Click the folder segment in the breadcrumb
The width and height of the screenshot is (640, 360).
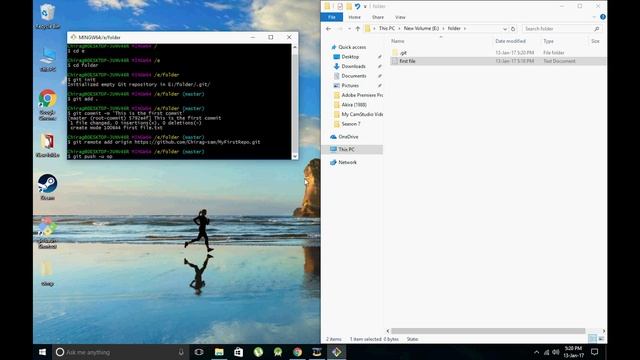(454, 29)
